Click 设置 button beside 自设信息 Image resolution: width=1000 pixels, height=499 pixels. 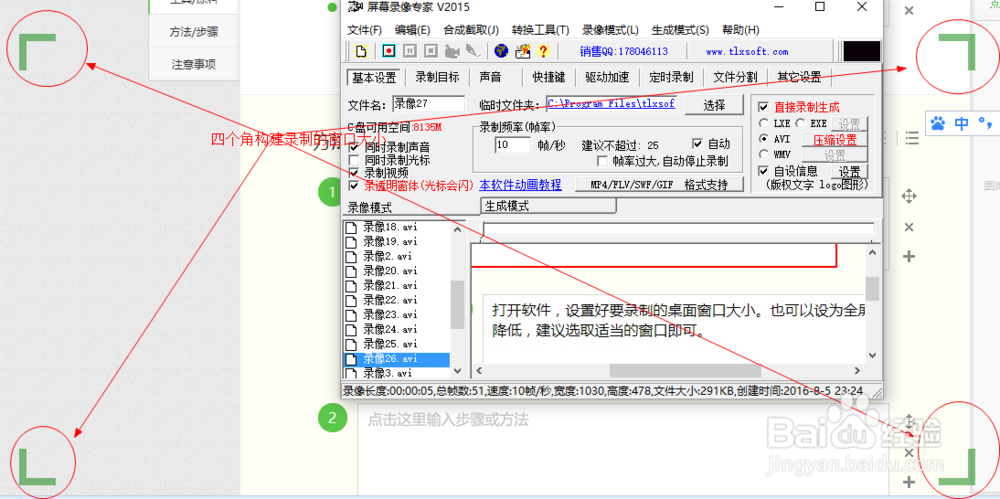click(x=849, y=172)
